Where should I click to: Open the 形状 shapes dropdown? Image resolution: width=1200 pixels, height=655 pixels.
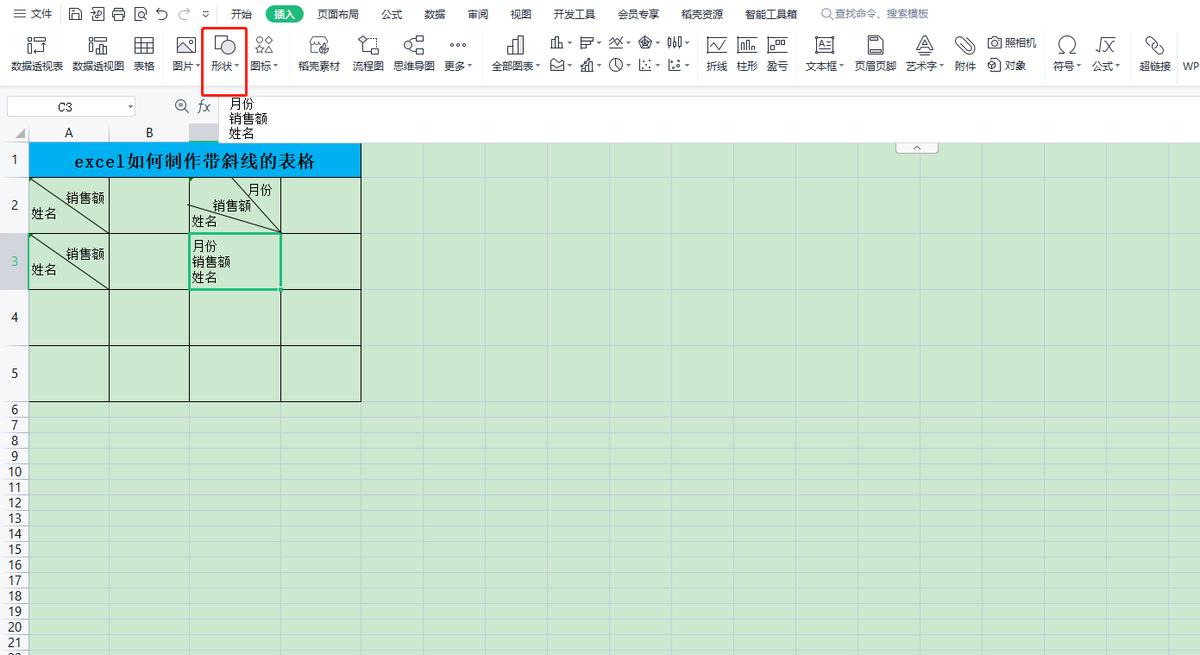pos(225,54)
